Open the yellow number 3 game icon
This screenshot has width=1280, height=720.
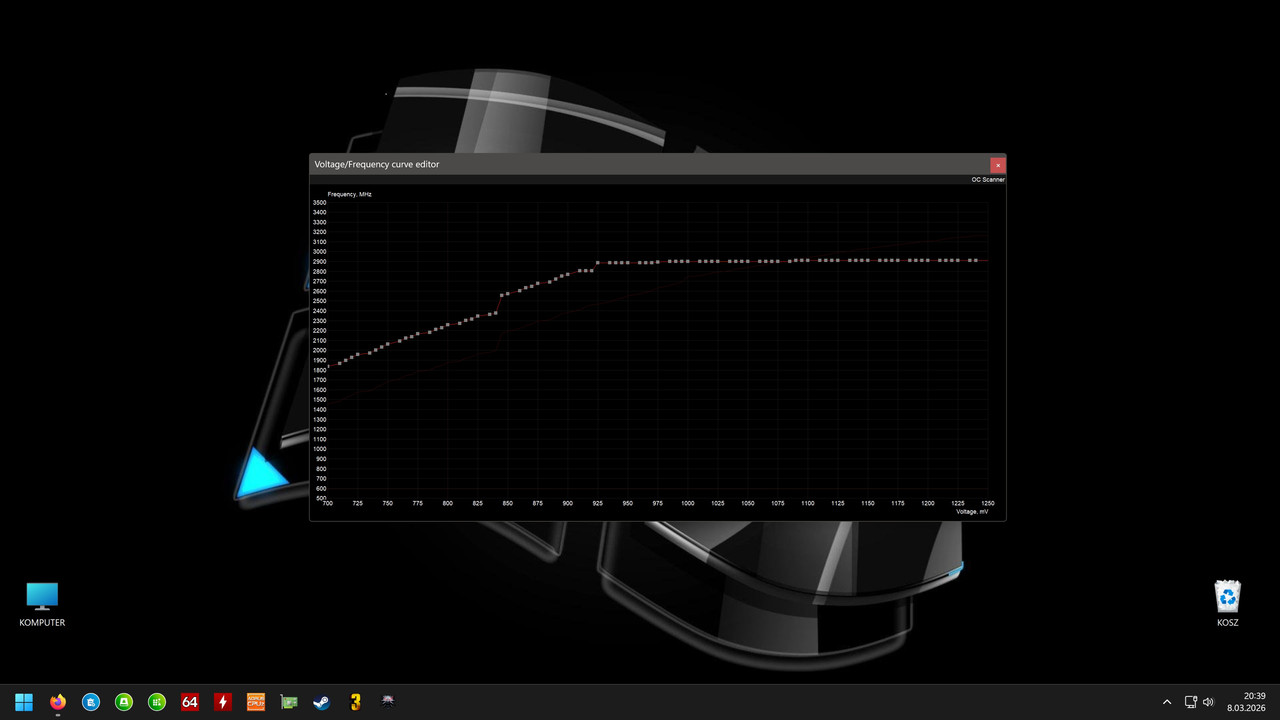click(x=354, y=702)
